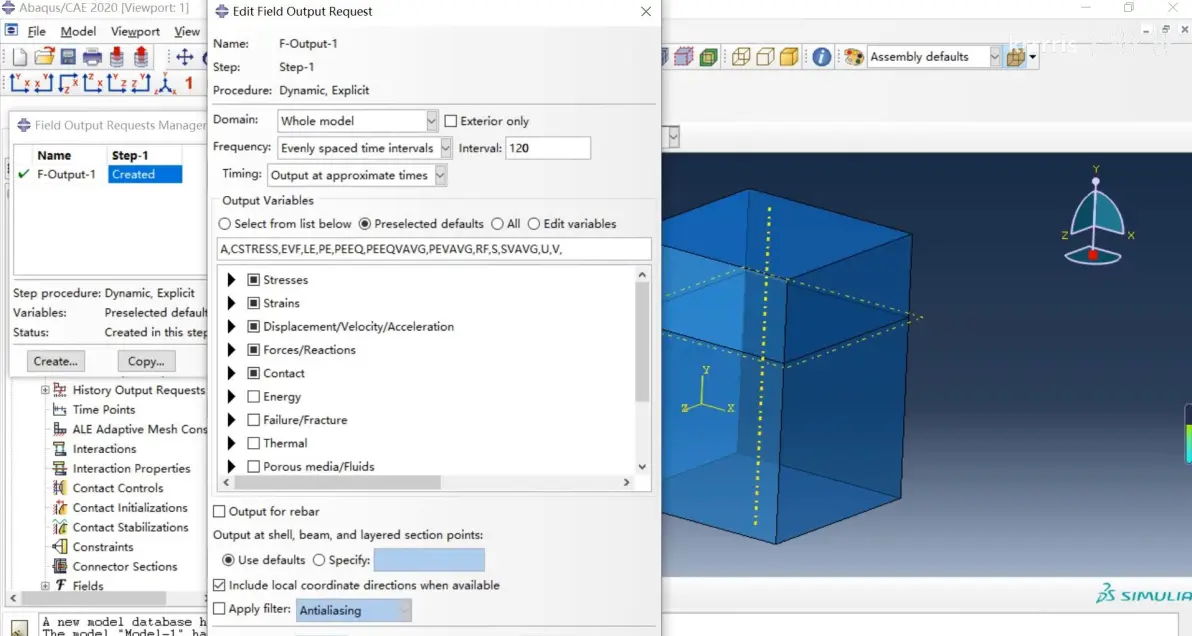Click the color code palette icon

click(x=854, y=57)
